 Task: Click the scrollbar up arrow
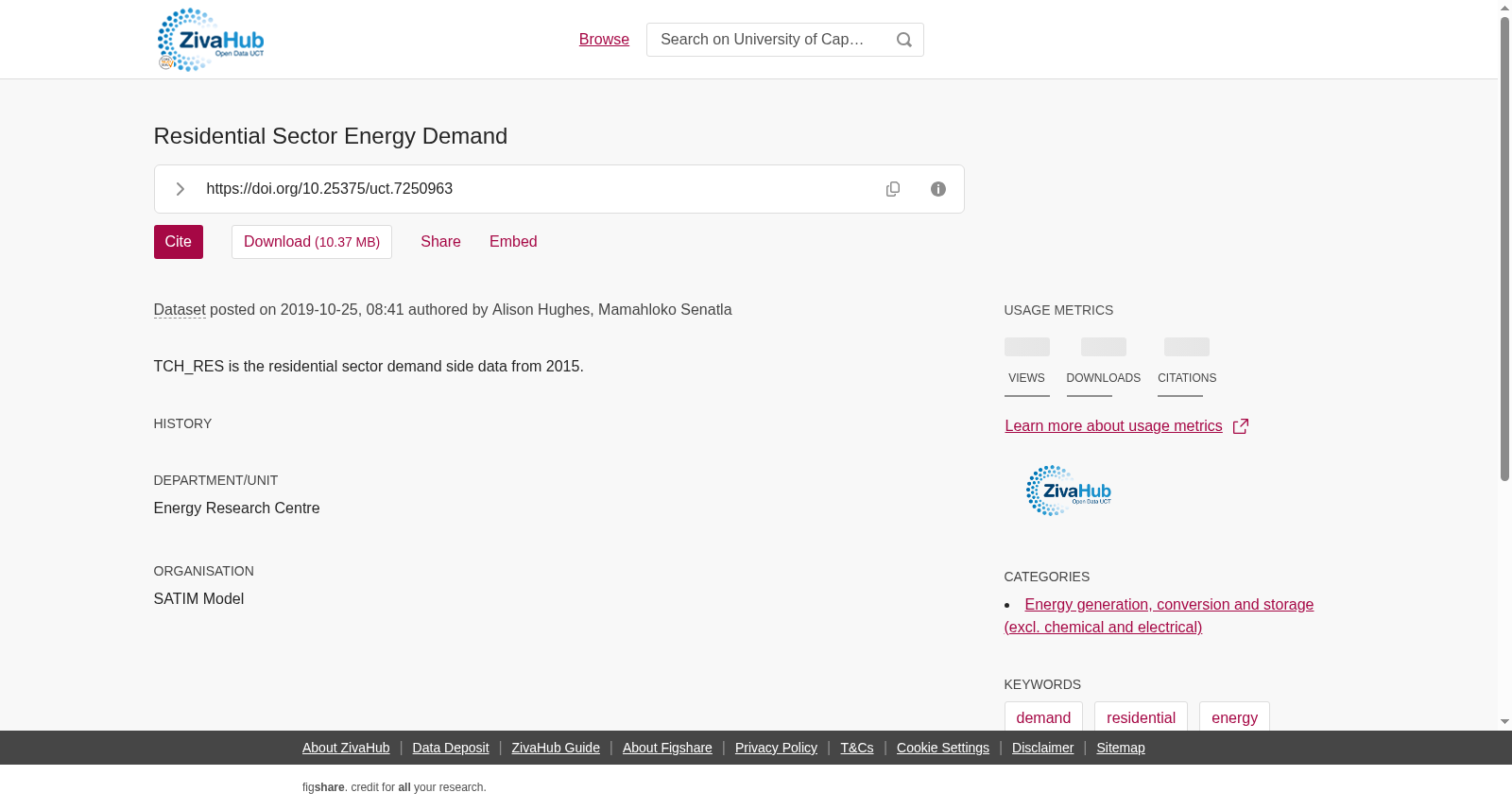[1504, 8]
